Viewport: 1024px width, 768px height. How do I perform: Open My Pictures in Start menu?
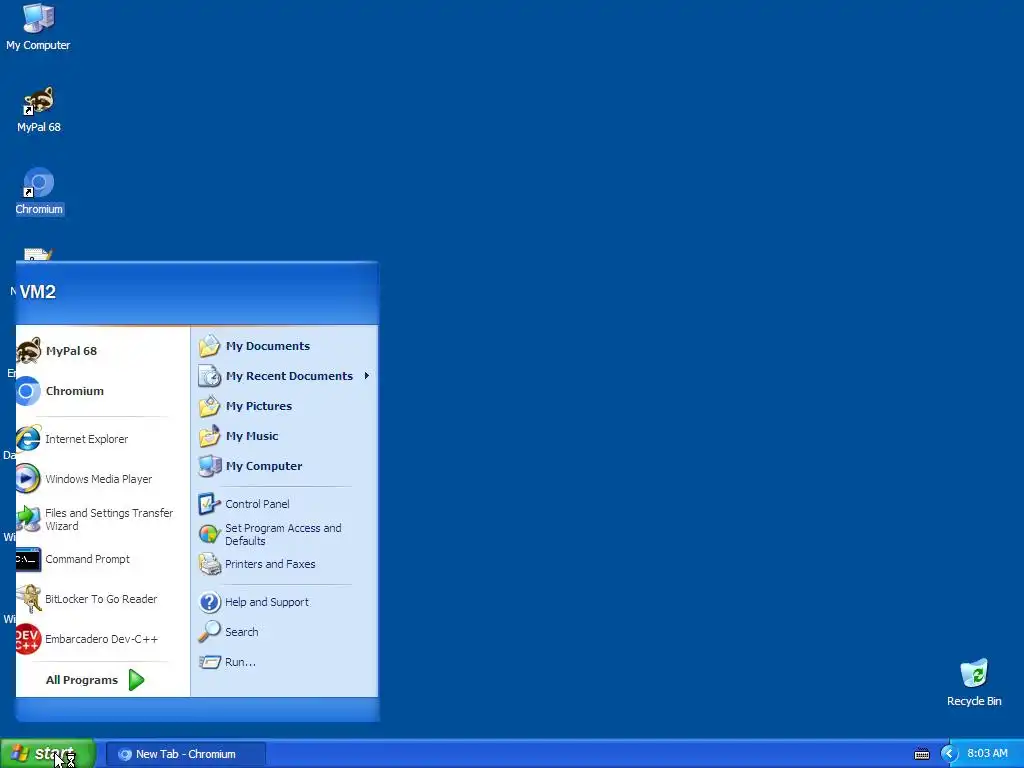click(x=285, y=406)
